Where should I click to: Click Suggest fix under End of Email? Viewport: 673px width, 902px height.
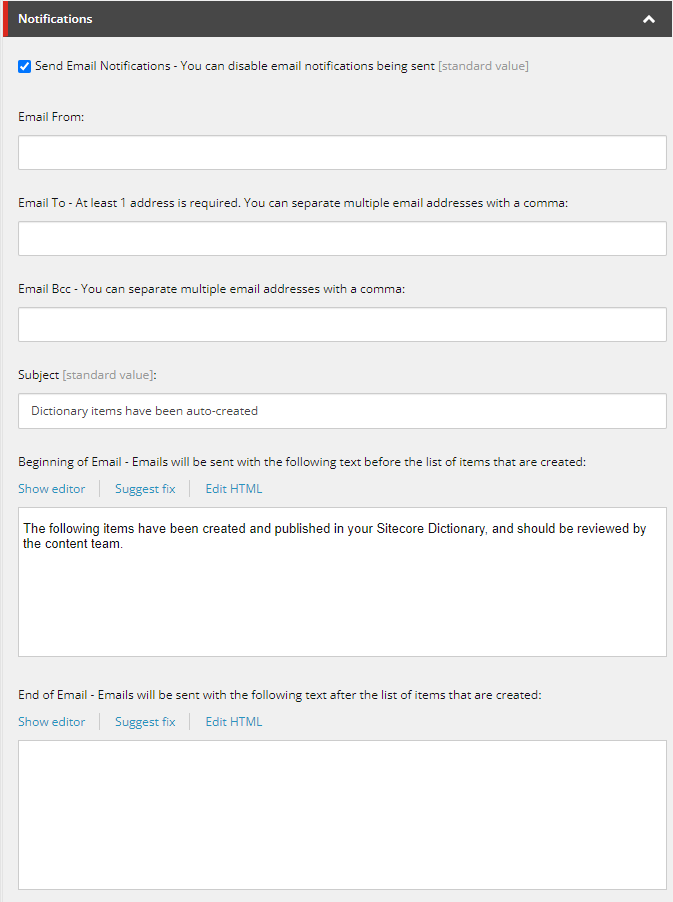tap(144, 721)
